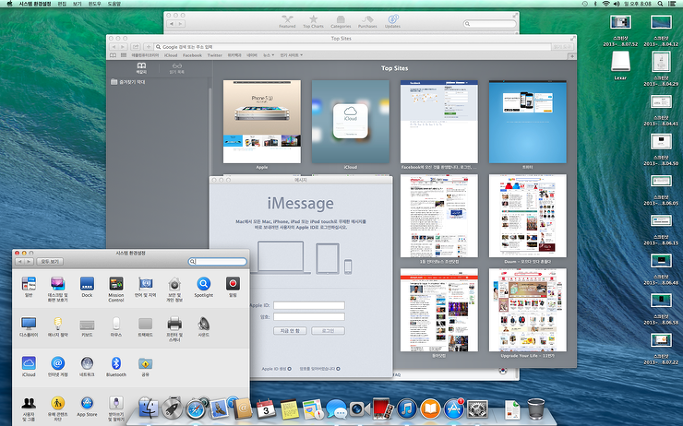This screenshot has width=683, height=426.
Task: Open the energy saver lightbulb pane
Action: 57,326
